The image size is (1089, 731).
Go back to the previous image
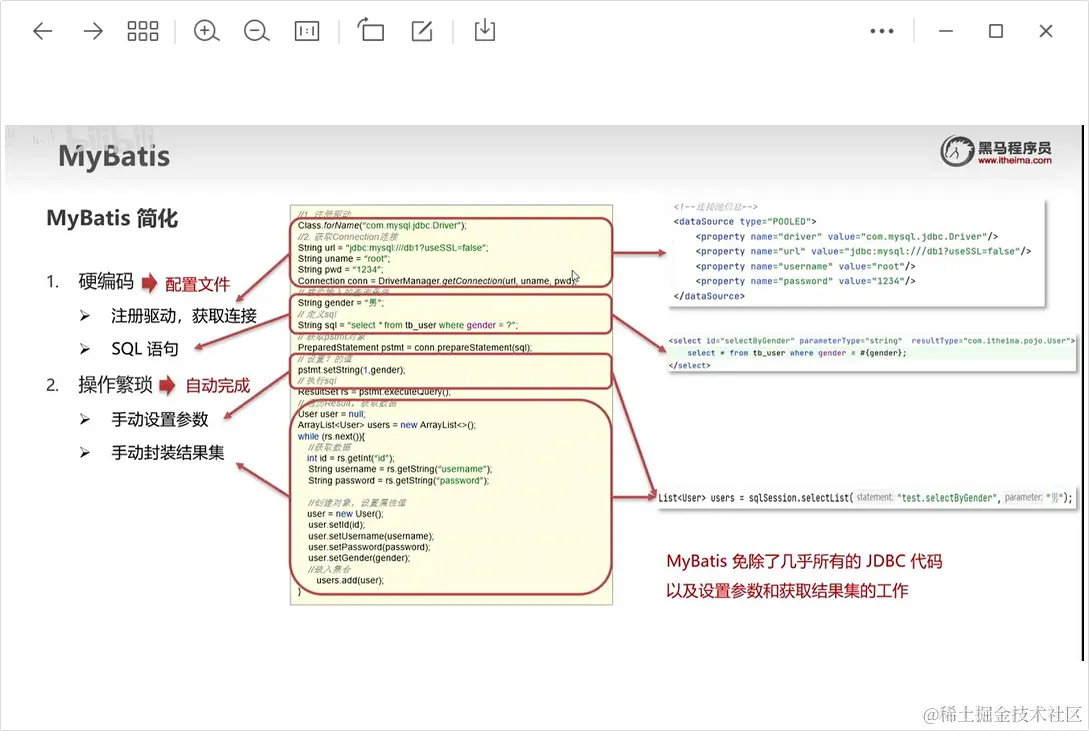point(43,31)
